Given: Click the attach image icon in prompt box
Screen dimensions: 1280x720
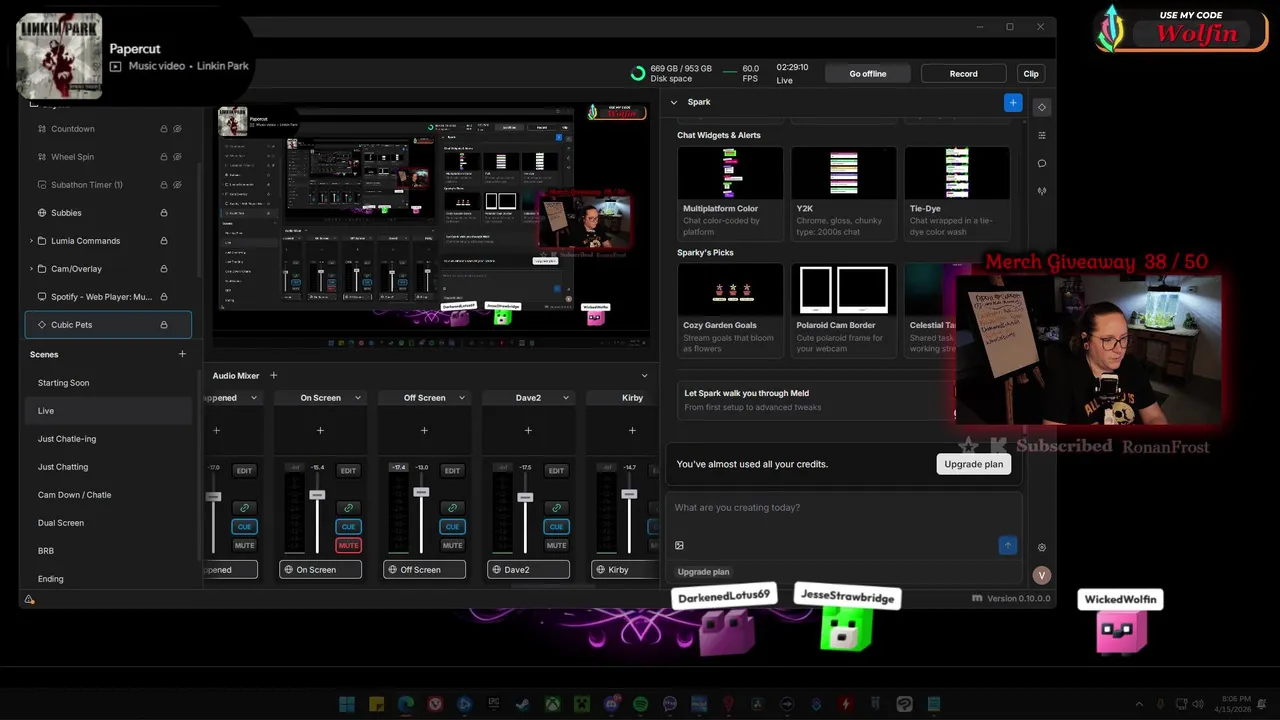Looking at the screenshot, I should click(679, 545).
